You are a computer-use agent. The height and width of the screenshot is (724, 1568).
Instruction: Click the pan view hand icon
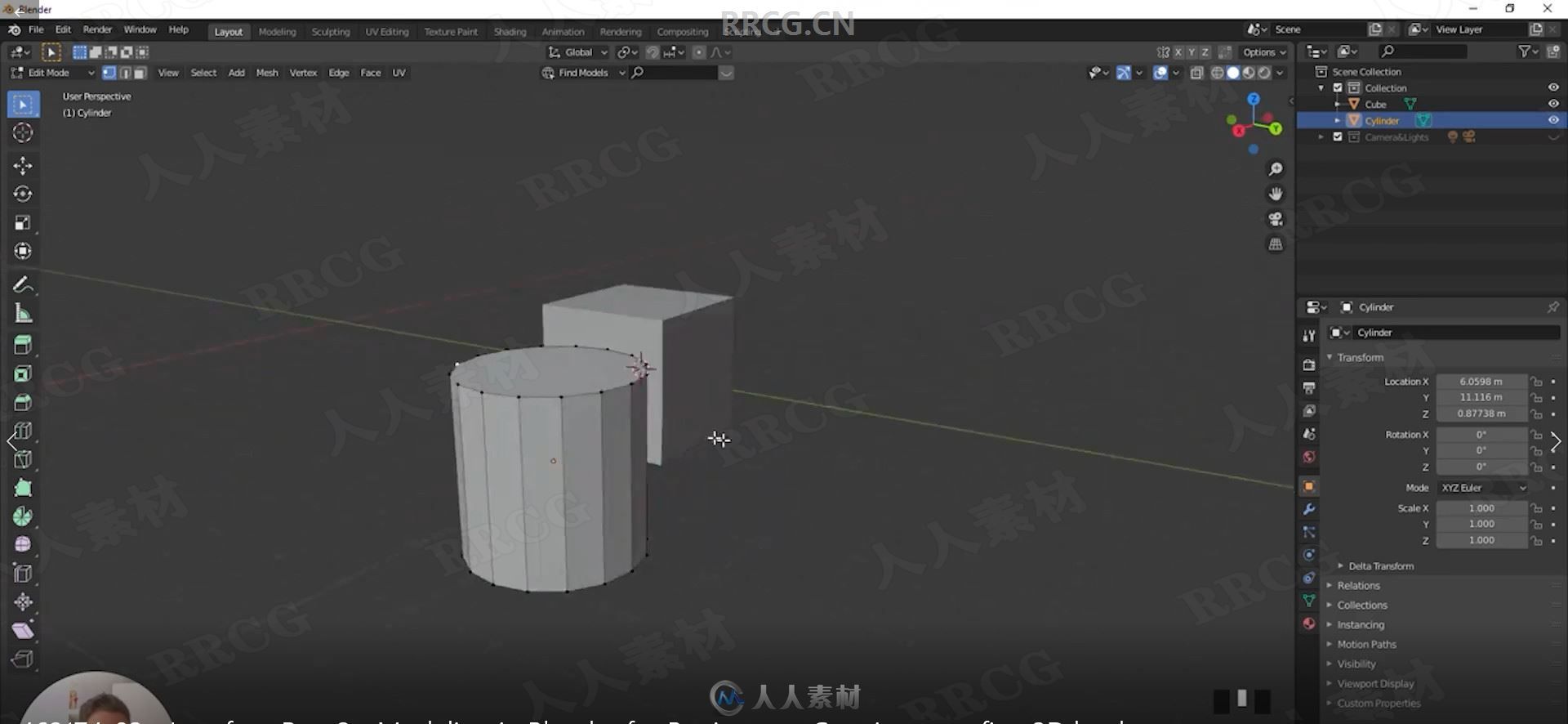[x=1275, y=194]
